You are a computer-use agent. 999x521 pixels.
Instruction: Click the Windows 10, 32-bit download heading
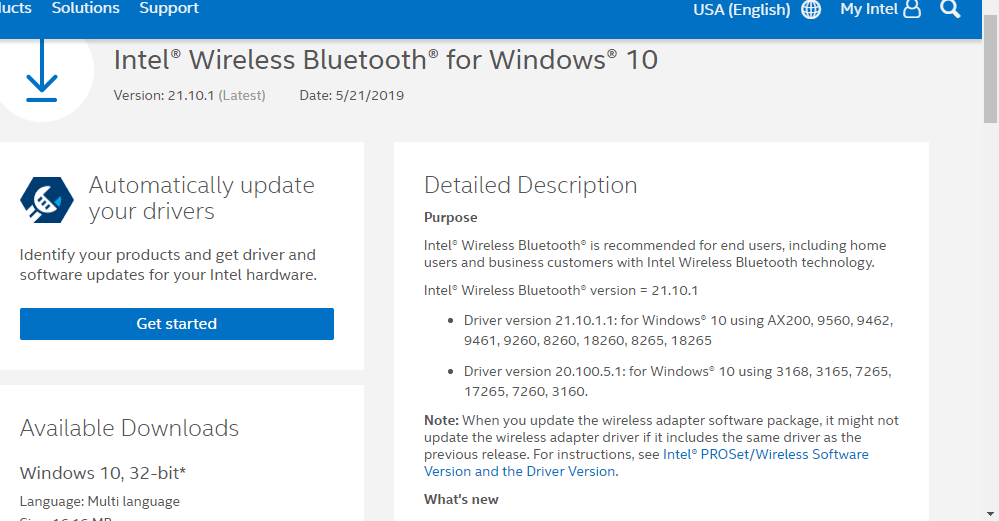click(x=103, y=472)
